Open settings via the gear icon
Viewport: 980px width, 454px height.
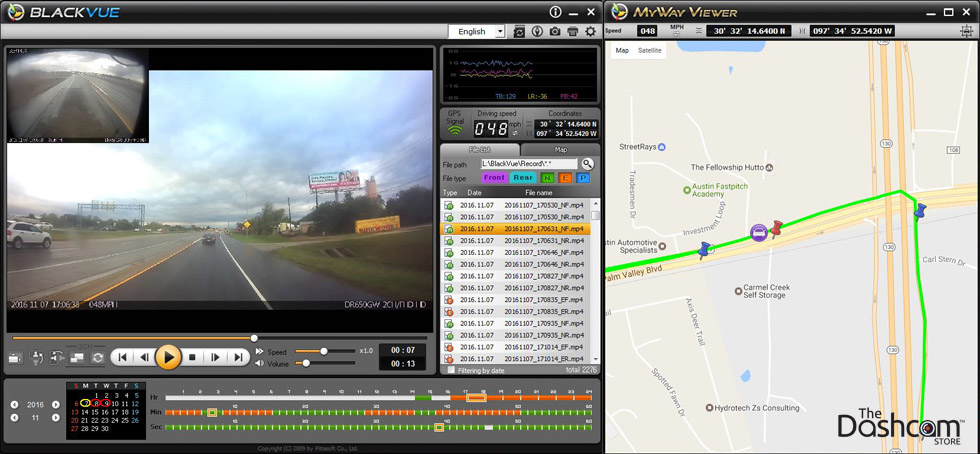coord(591,31)
